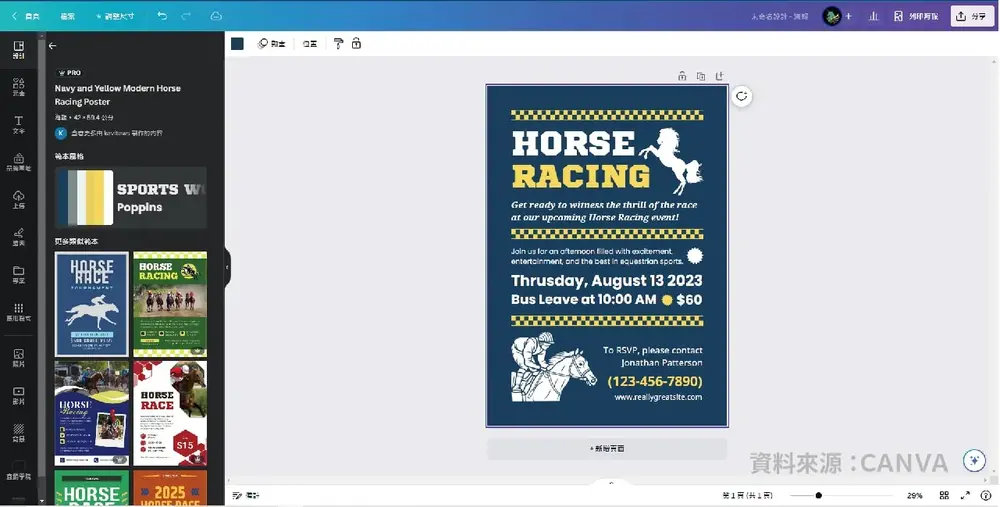Open the analytics bar chart icon
The image size is (1000, 507).
pyautogui.click(x=873, y=16)
